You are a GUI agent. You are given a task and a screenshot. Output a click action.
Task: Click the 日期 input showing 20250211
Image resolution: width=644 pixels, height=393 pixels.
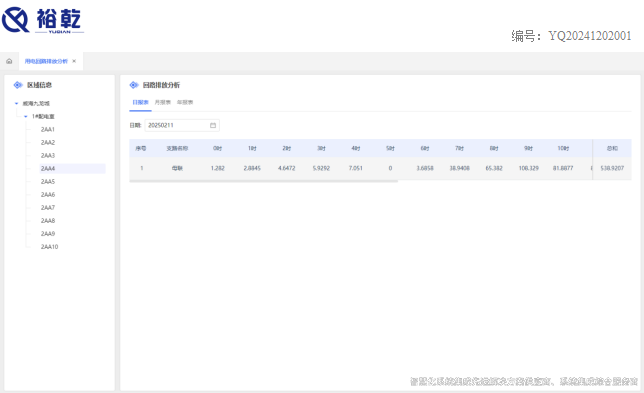[182, 125]
